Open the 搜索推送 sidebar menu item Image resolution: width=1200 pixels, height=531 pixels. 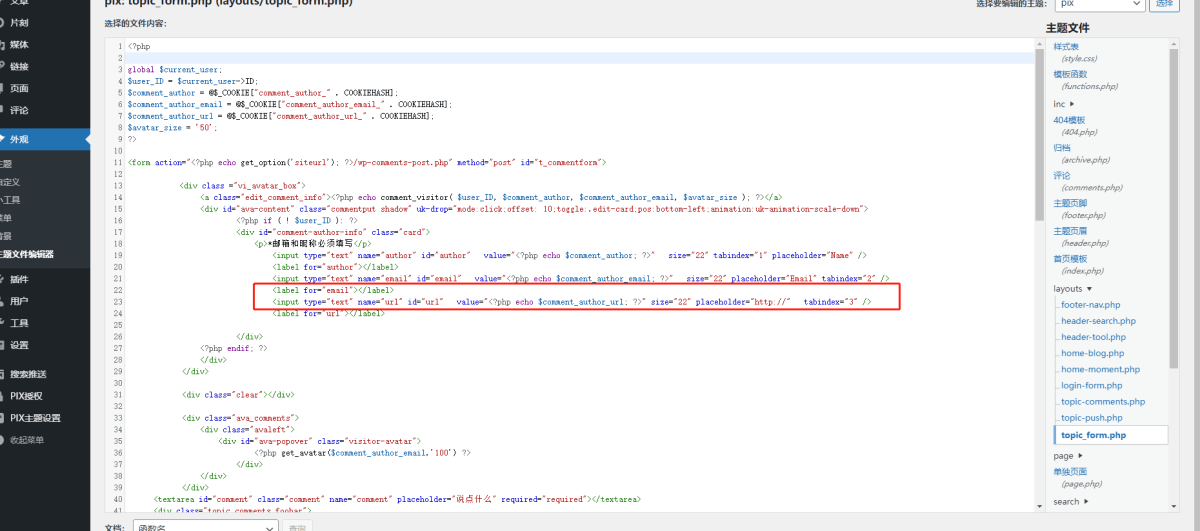click(x=27, y=374)
